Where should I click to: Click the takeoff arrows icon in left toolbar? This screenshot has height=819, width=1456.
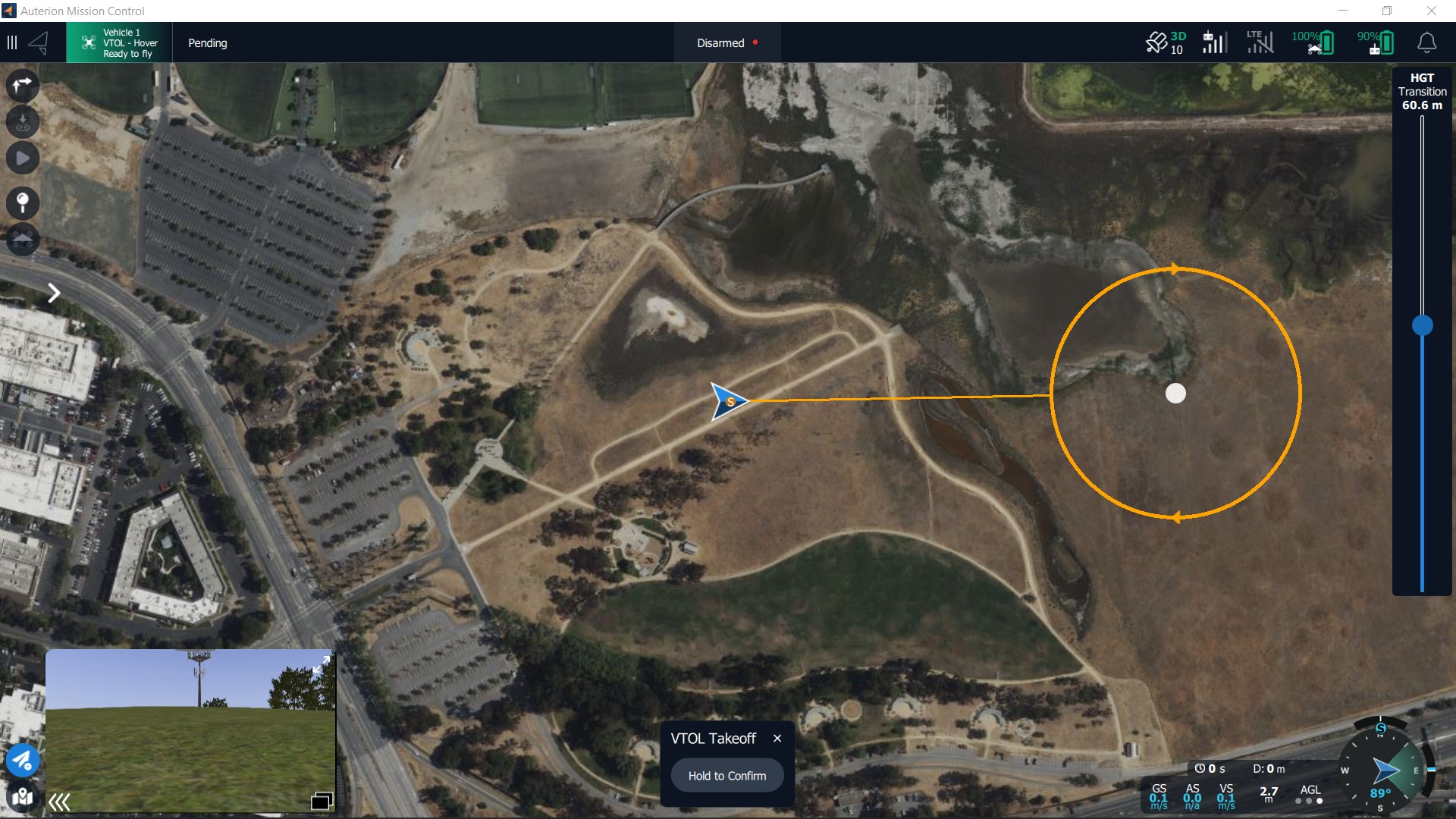[x=23, y=85]
